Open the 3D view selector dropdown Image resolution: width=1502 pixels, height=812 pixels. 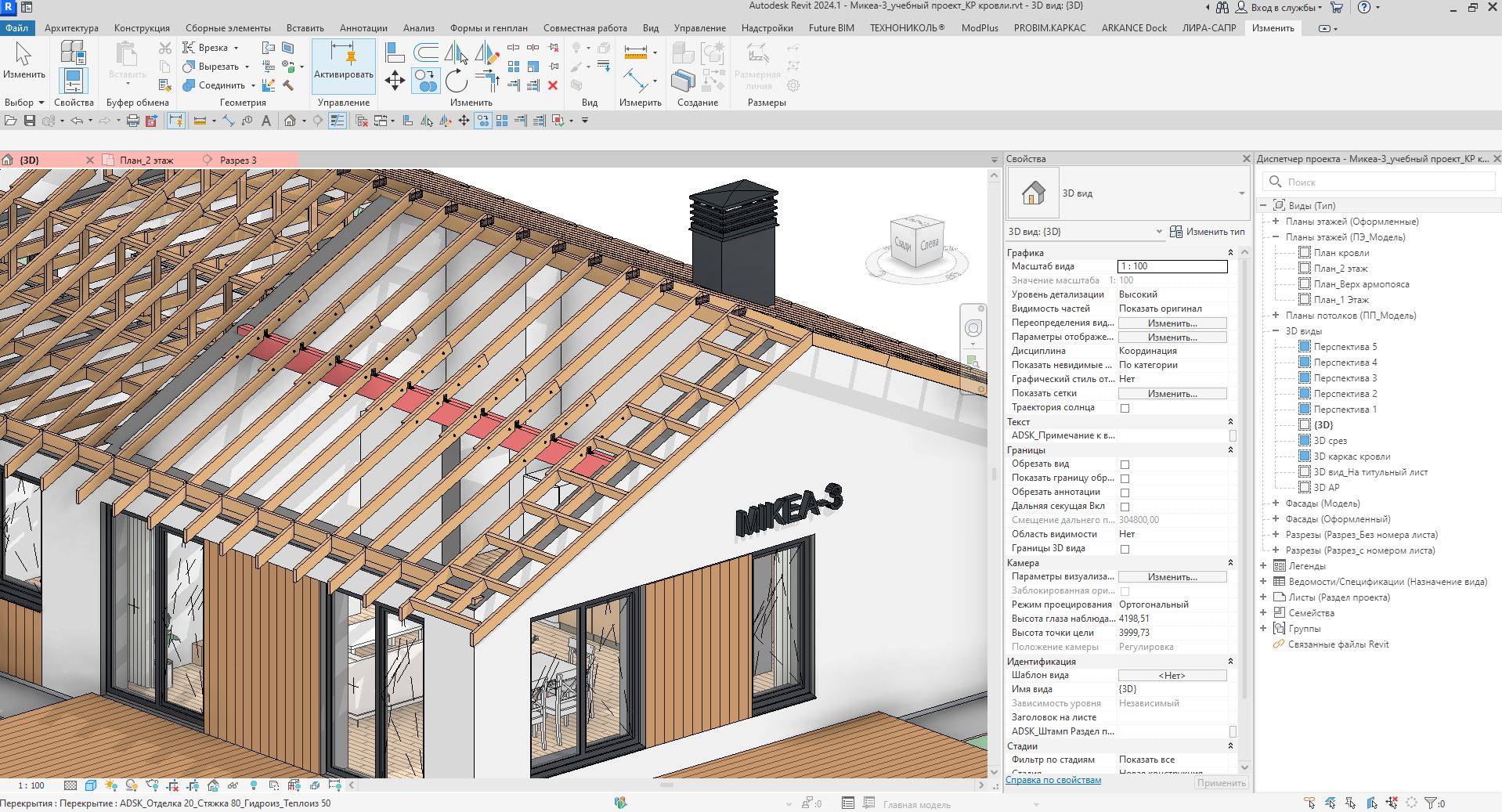[x=1159, y=232]
